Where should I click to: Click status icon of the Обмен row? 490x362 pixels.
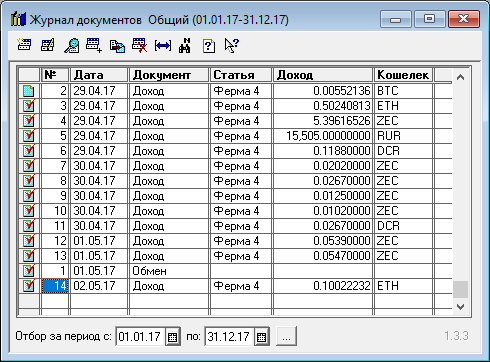tap(29, 271)
